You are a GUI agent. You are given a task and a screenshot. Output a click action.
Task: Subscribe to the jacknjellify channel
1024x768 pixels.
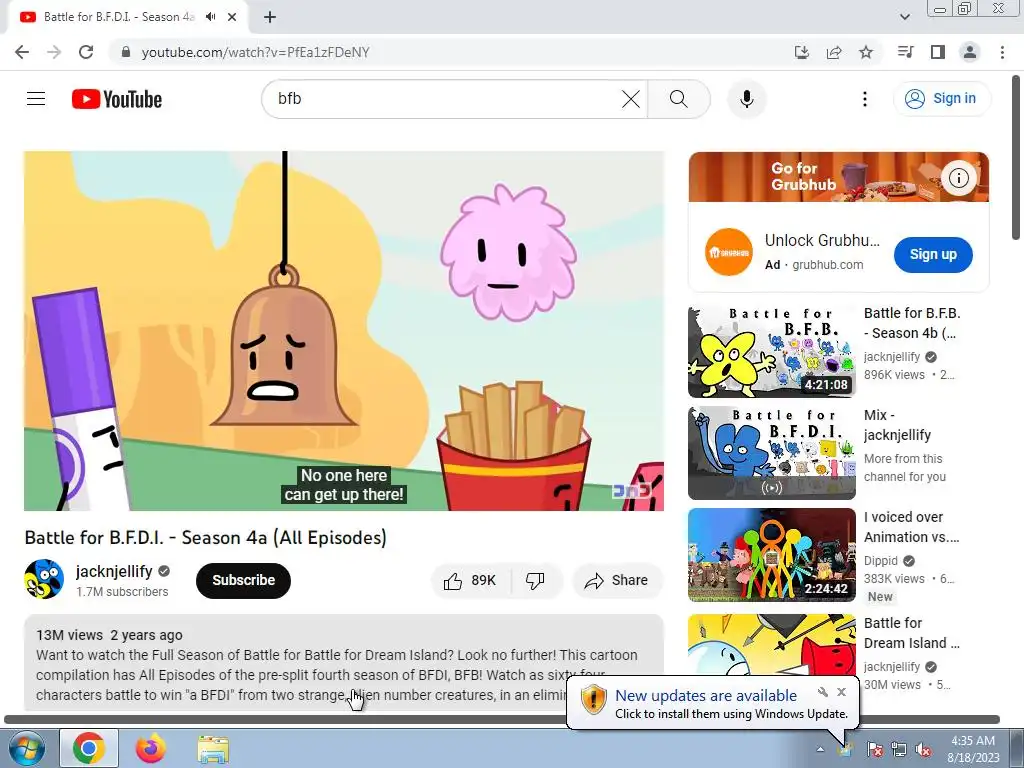pyautogui.click(x=243, y=580)
